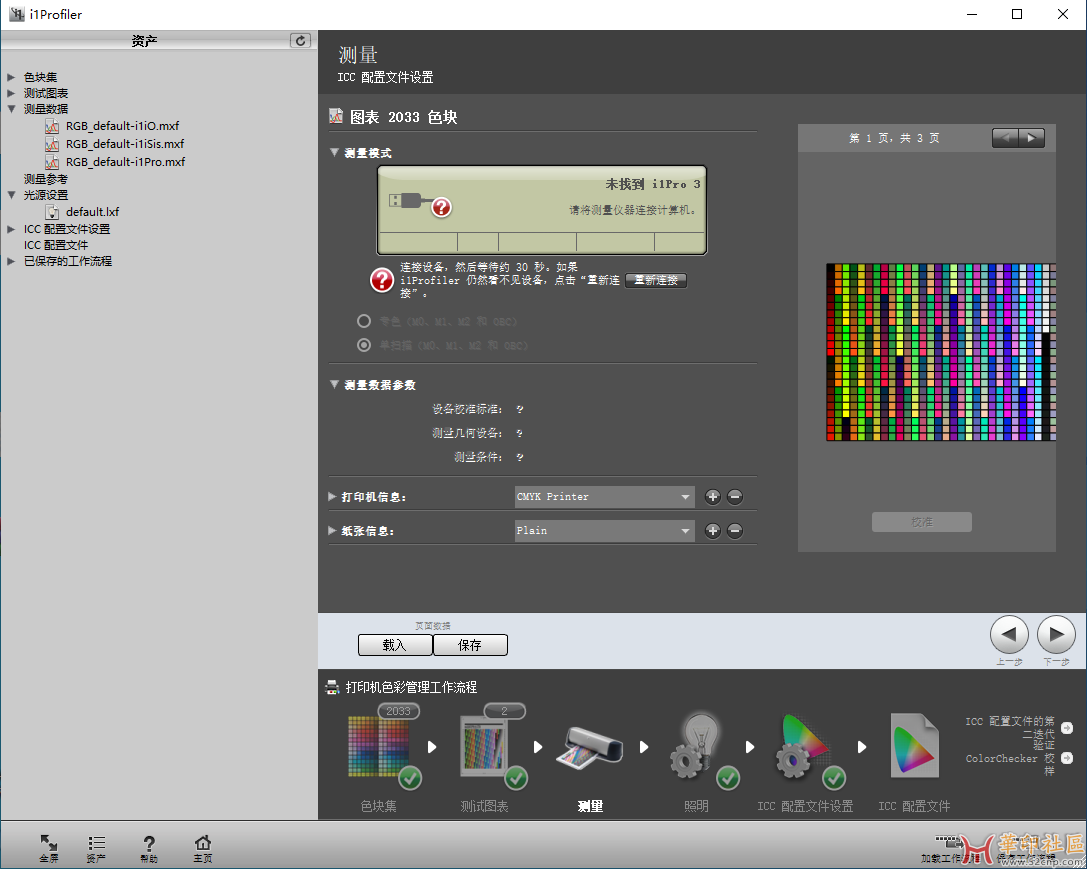Collapse the 测量数据参数 section

click(x=334, y=385)
